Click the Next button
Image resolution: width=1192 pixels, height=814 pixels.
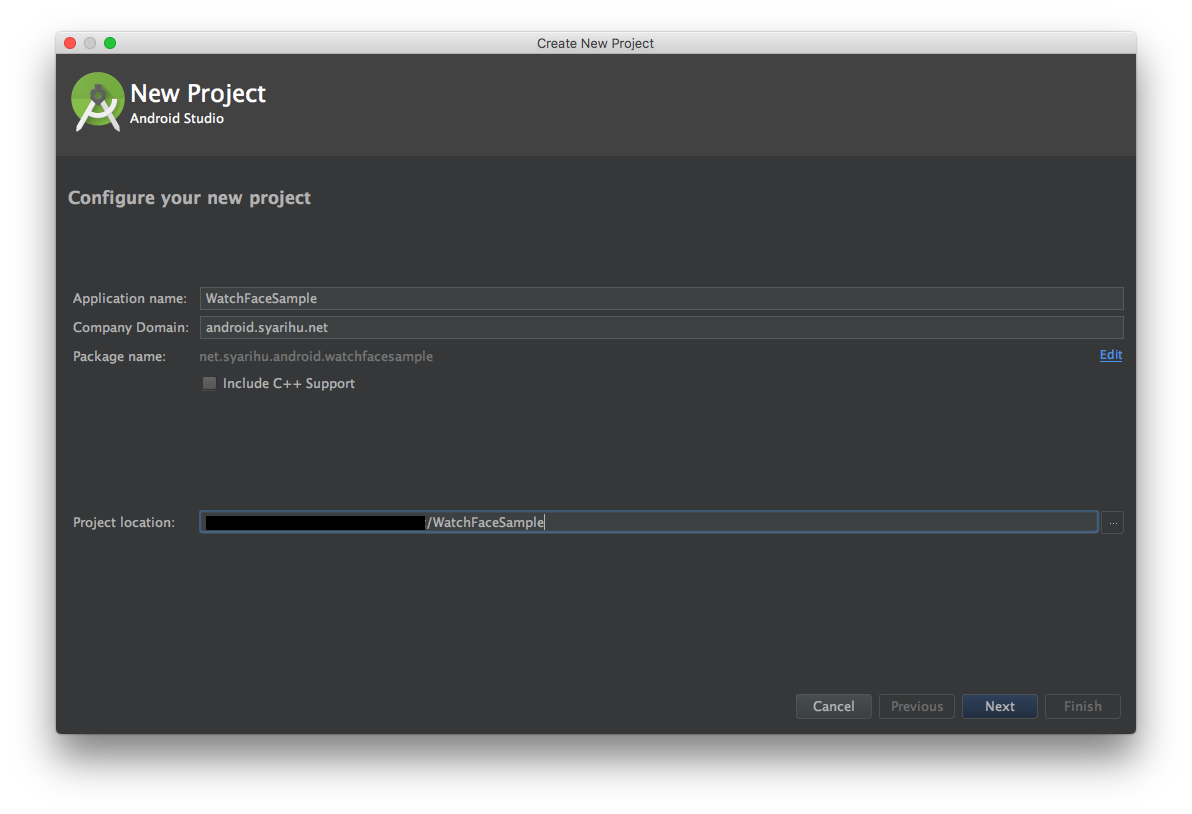tap(1000, 706)
